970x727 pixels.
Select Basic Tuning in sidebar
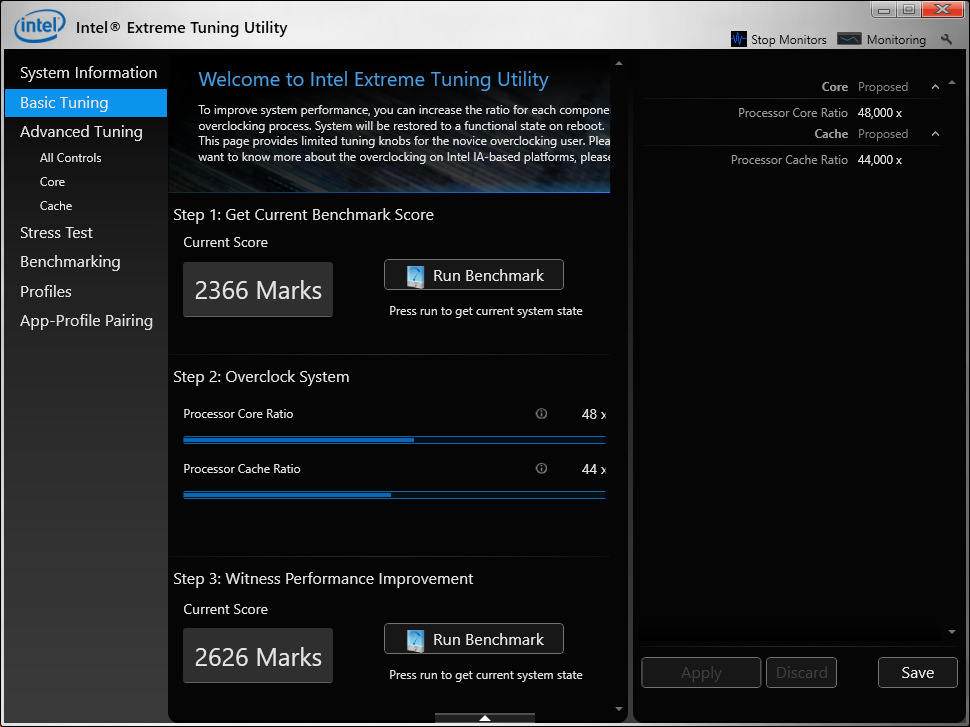point(86,103)
